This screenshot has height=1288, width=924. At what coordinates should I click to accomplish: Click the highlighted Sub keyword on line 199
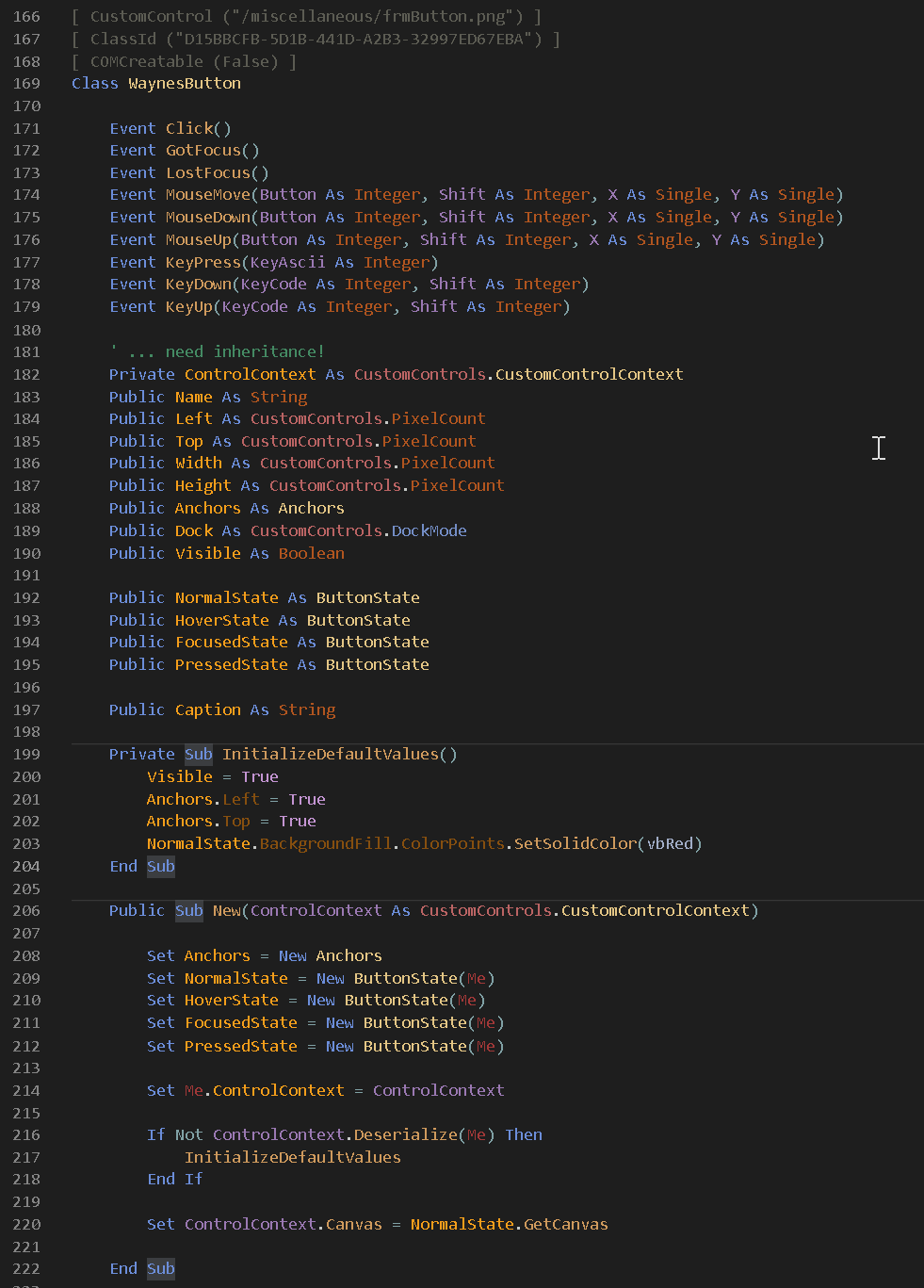[198, 754]
